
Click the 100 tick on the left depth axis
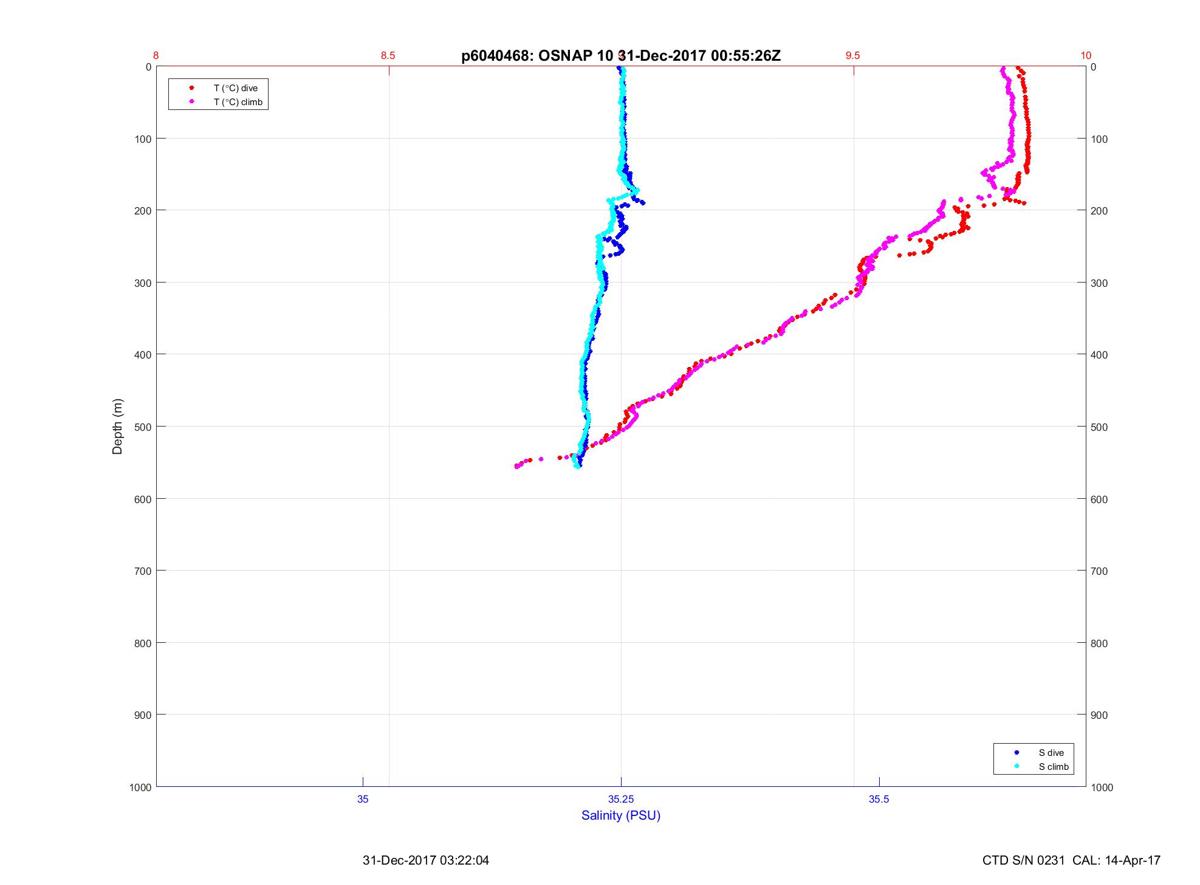point(142,139)
